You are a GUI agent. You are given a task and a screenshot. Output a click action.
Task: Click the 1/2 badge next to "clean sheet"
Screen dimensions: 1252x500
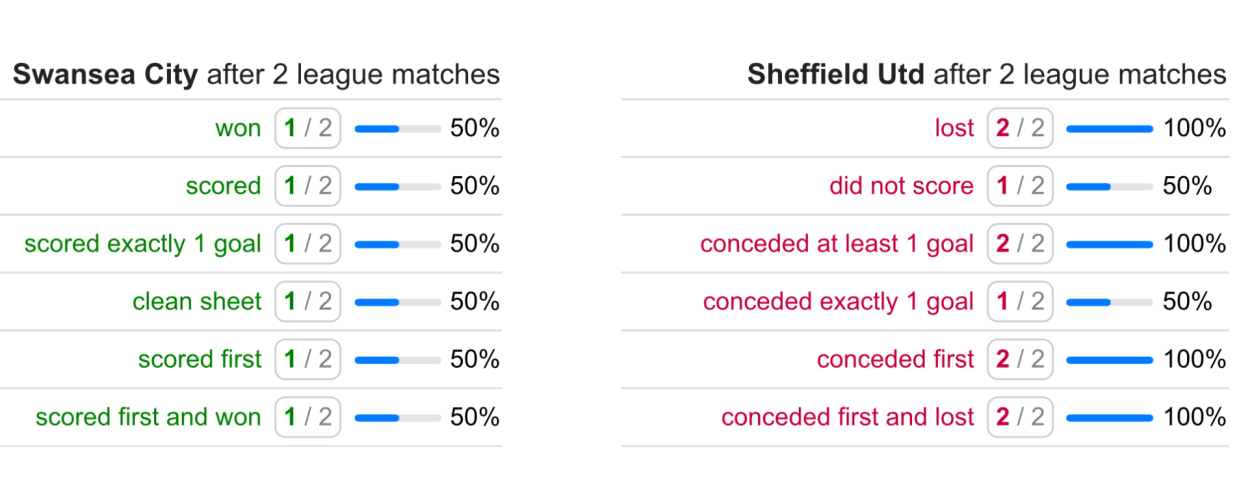308,302
